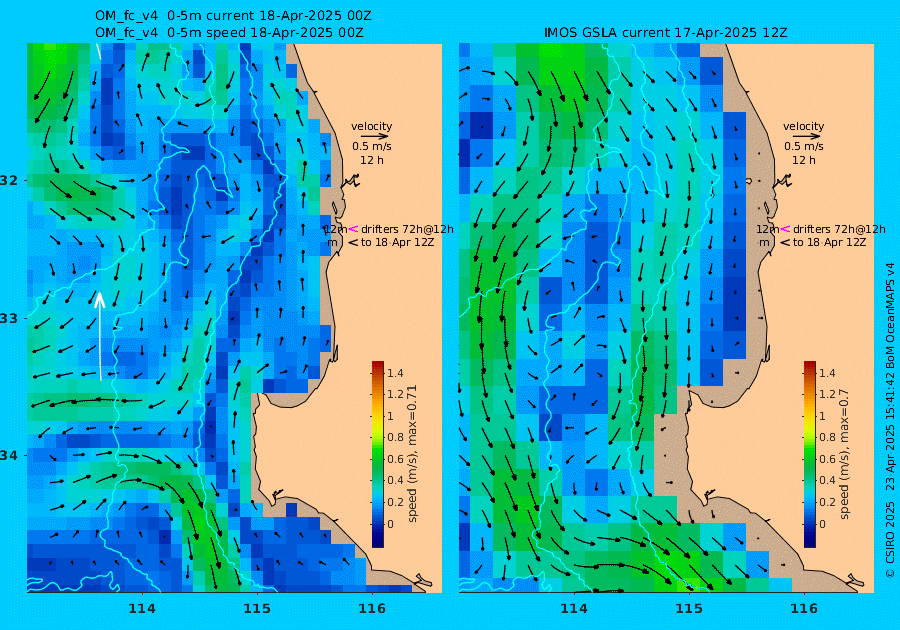Click 'drifters 72h@12h' label on right map
The height and width of the screenshot is (630, 900).
click(x=839, y=230)
